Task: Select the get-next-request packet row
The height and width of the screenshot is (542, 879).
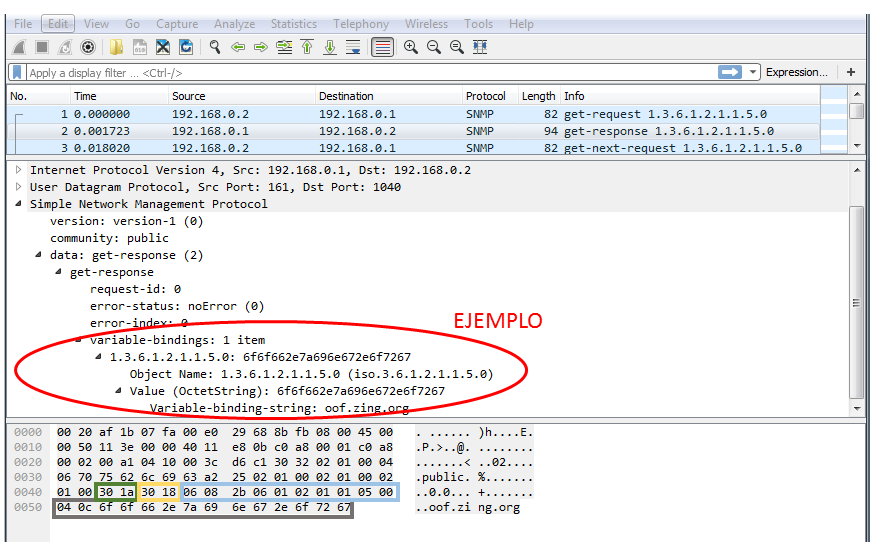Action: point(400,148)
